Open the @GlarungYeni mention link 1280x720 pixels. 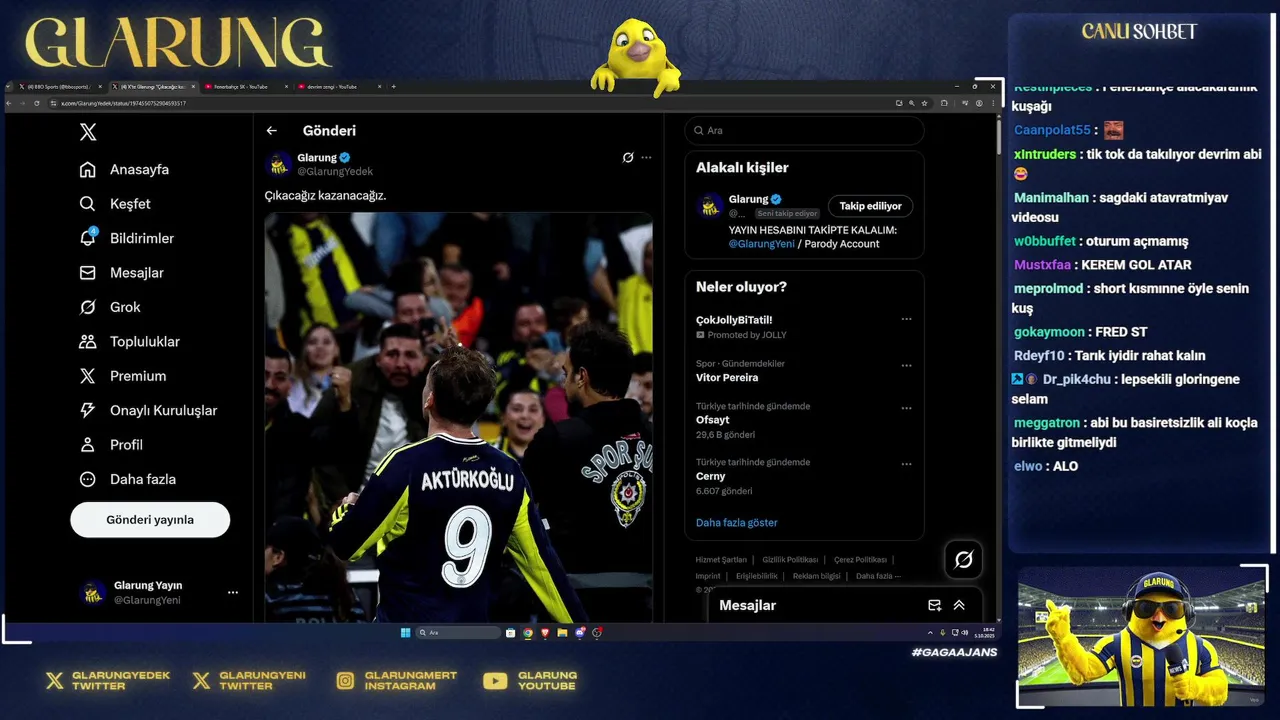[x=762, y=244]
